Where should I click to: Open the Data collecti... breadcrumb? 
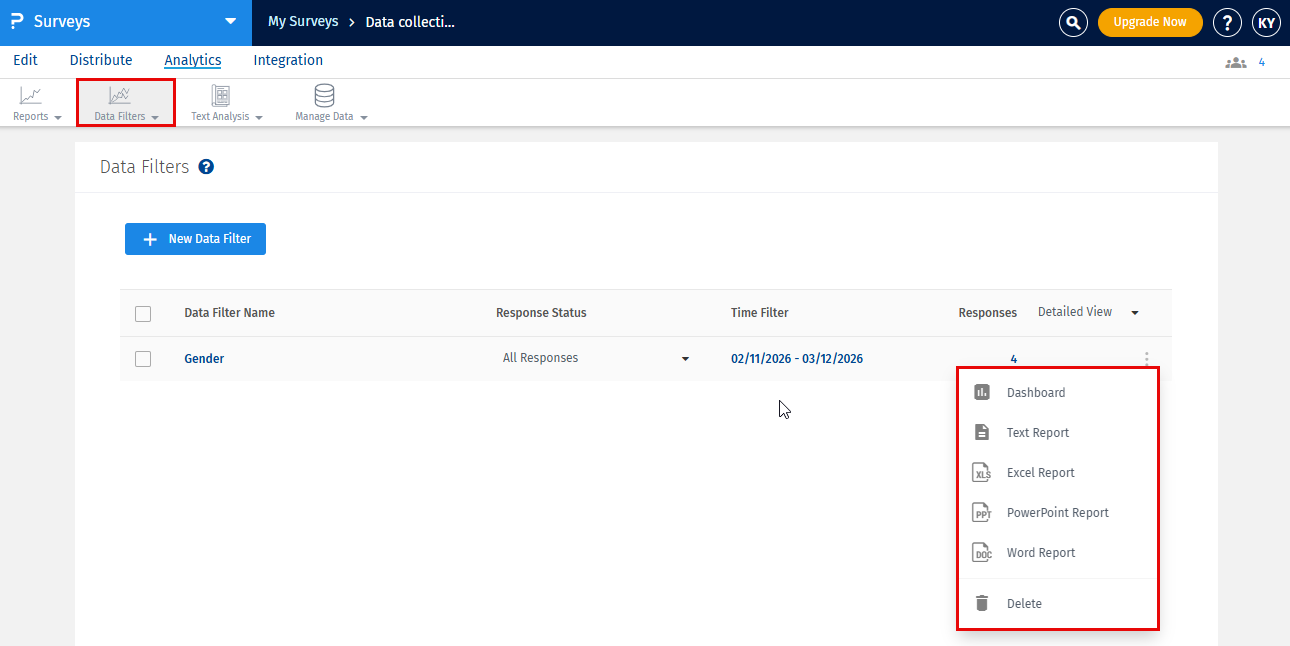click(x=410, y=21)
